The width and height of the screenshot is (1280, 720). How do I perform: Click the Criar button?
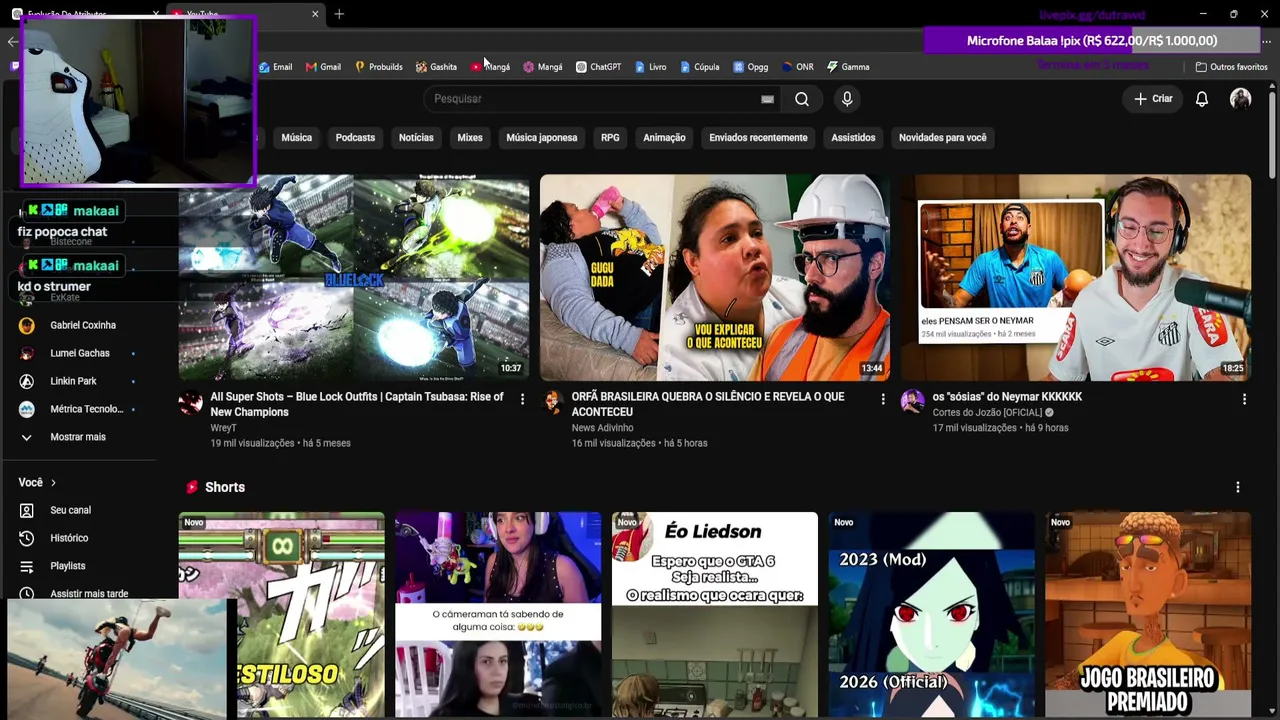pos(1153,99)
